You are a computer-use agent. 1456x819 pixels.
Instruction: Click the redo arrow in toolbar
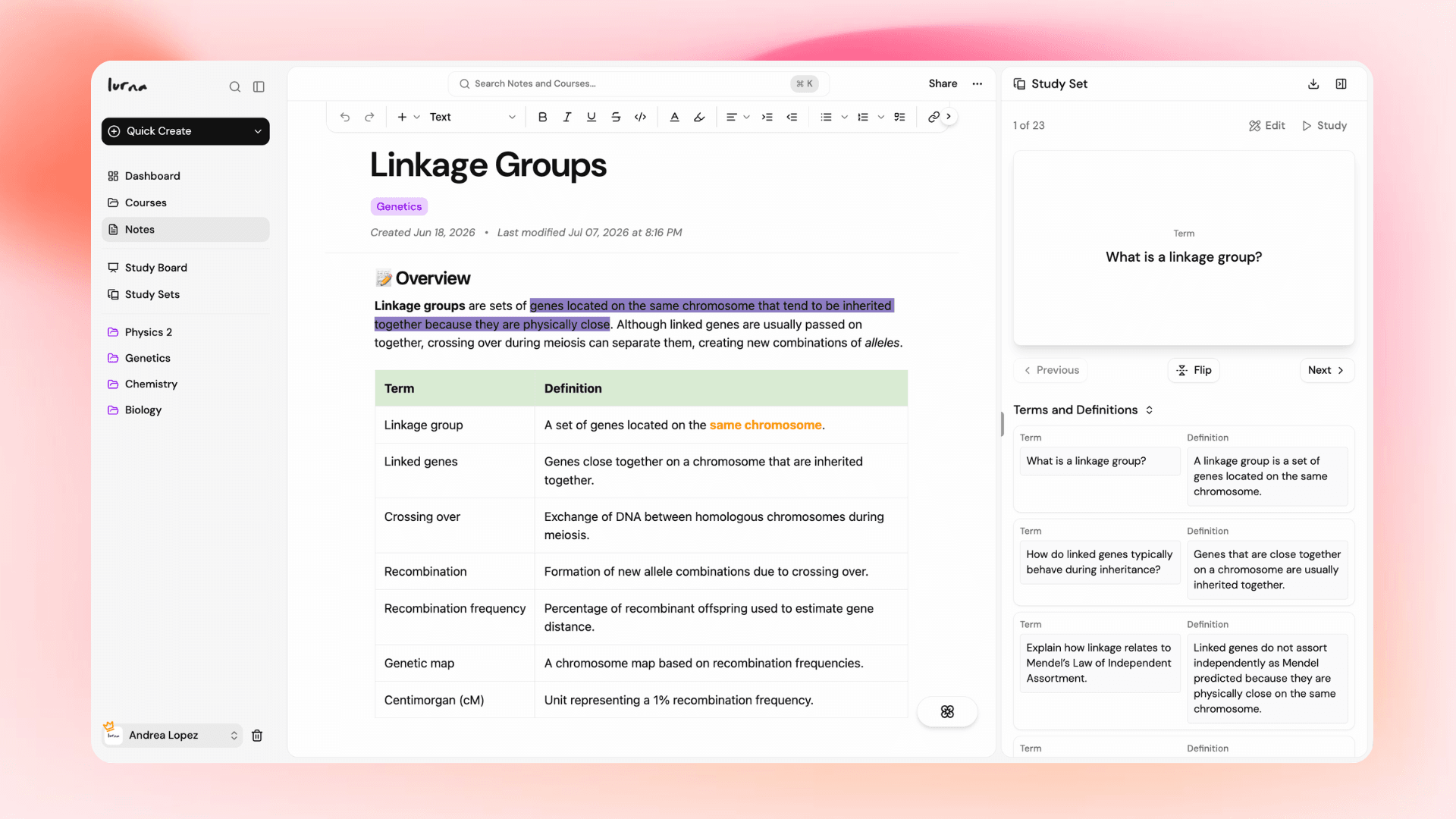pos(369,117)
